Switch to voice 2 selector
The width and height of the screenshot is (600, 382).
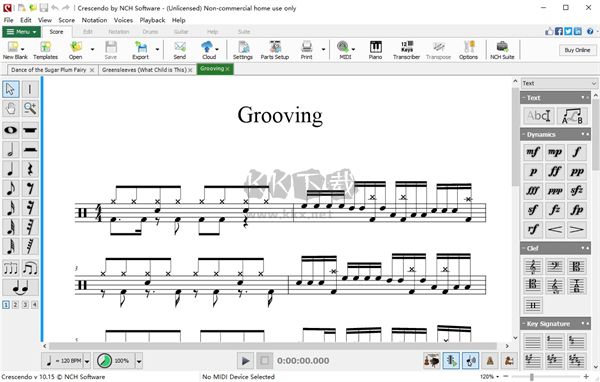tap(15, 305)
